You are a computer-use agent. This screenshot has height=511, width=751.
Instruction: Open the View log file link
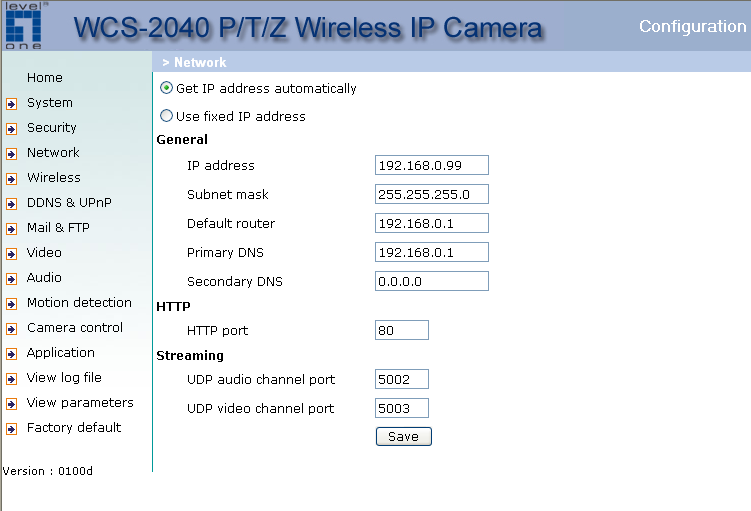pyautogui.click(x=64, y=378)
